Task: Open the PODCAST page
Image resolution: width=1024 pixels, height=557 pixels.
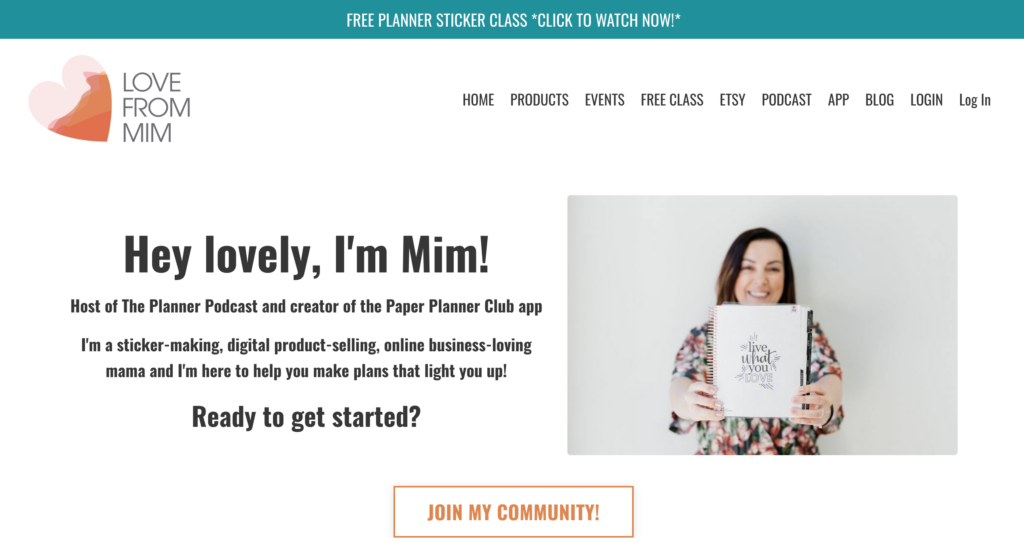Action: tap(786, 100)
